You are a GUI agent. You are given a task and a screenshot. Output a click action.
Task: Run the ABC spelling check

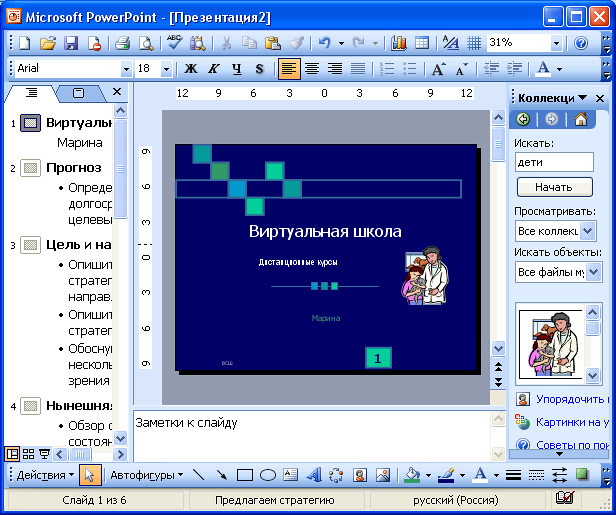[174, 42]
